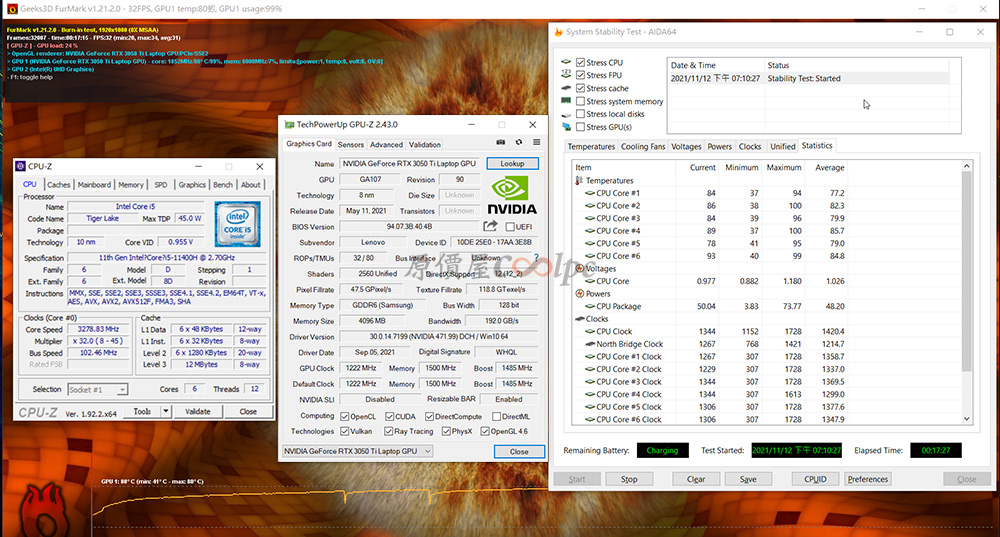This screenshot has width=1000, height=537.
Task: Open the GPU-Z hamburger menu
Action: (536, 142)
